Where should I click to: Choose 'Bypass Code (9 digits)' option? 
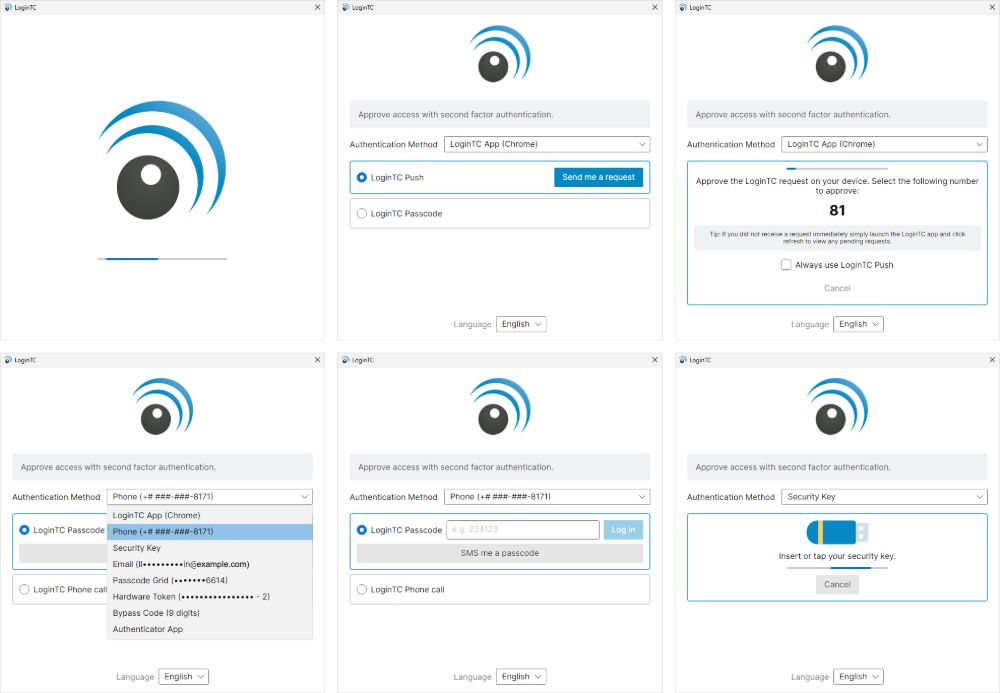(209, 613)
